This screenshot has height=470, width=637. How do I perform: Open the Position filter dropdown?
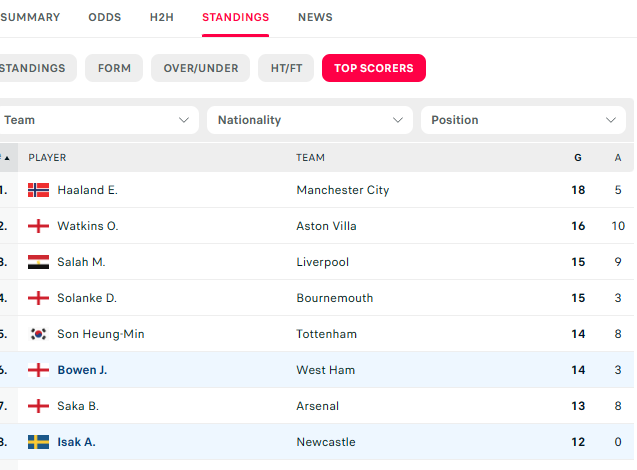pos(523,120)
